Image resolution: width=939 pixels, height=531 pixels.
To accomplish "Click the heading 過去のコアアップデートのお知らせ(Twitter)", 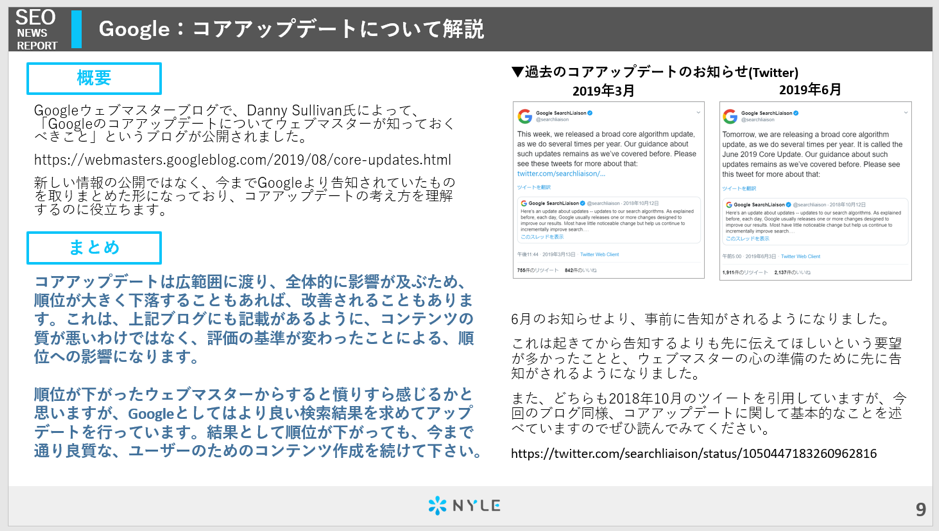I will (655, 72).
